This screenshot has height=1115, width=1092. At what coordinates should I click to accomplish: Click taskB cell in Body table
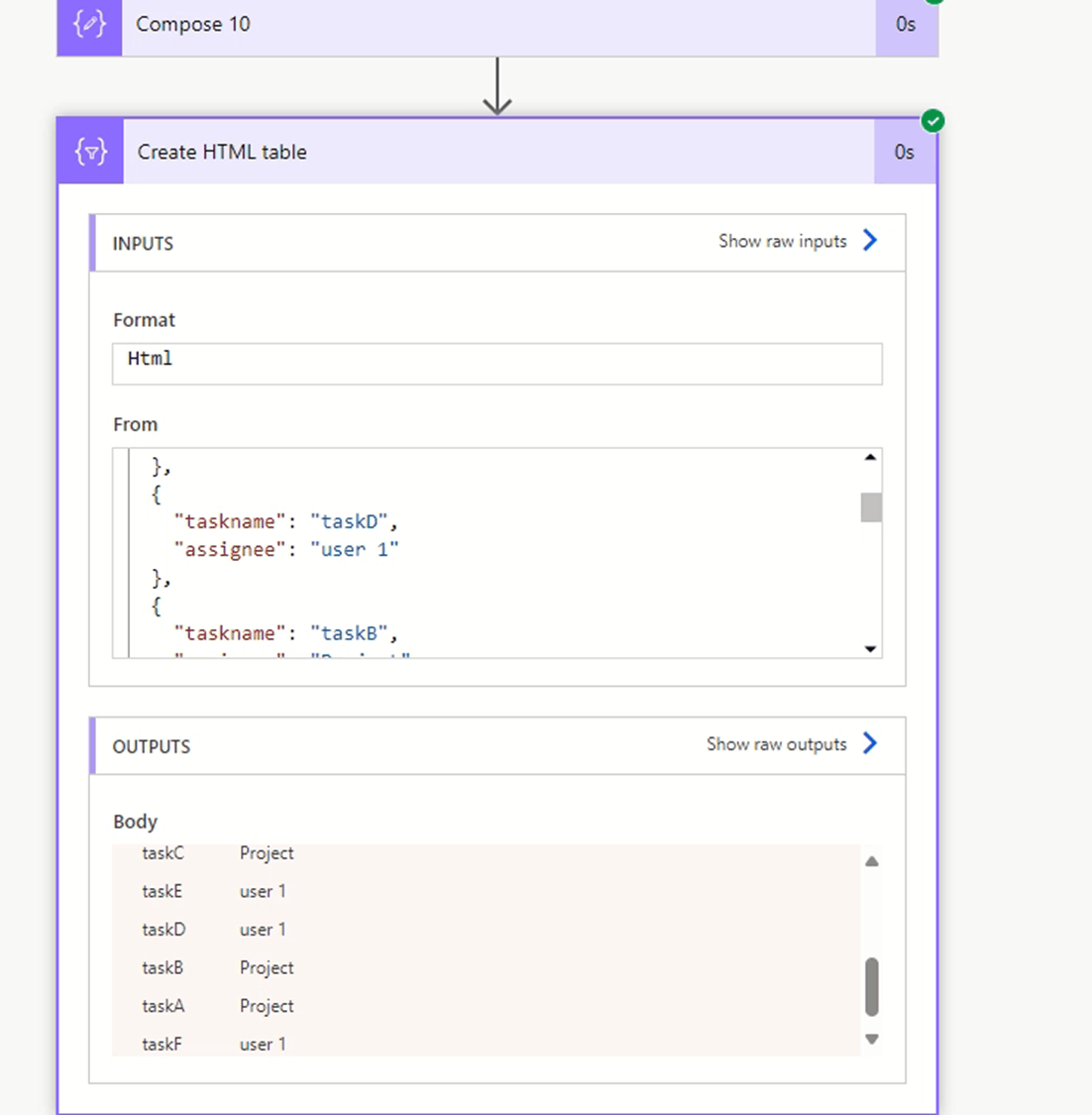[x=163, y=968]
